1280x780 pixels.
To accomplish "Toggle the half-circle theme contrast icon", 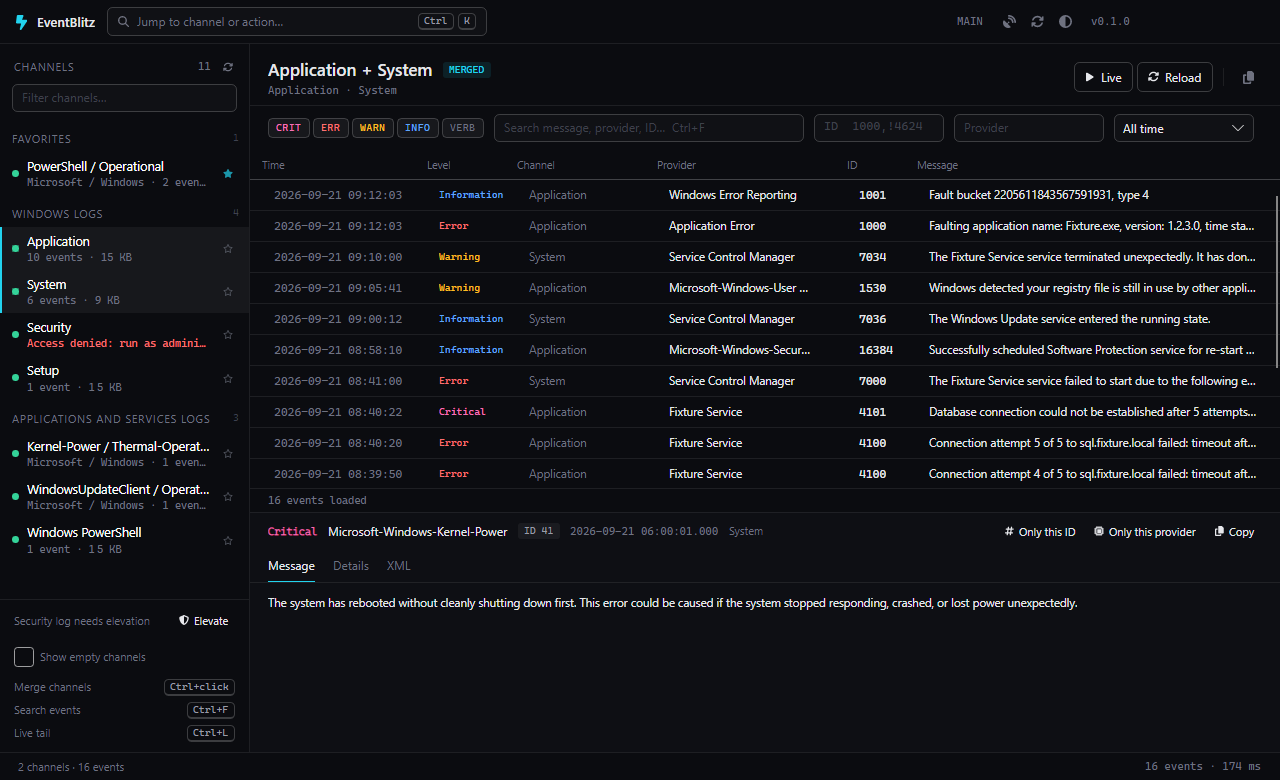I will [x=1065, y=21].
